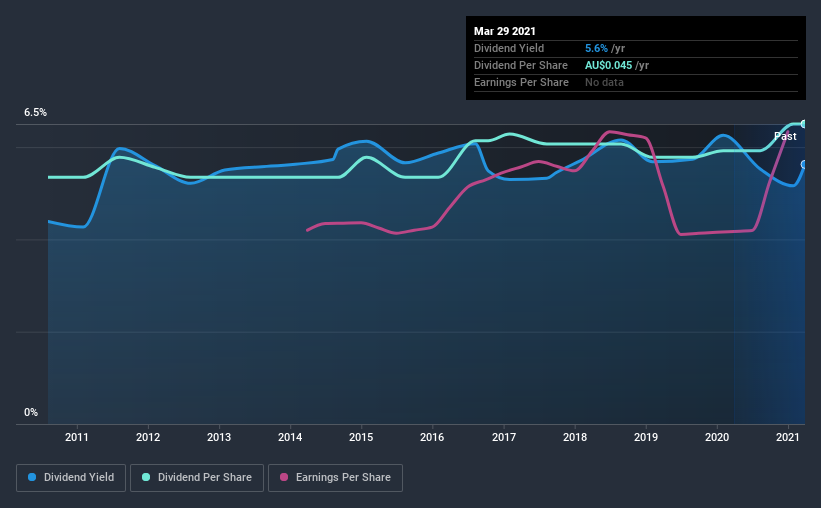Click the AU$0.045 dividend per share value
The height and width of the screenshot is (508, 821).
pyautogui.click(x=608, y=65)
